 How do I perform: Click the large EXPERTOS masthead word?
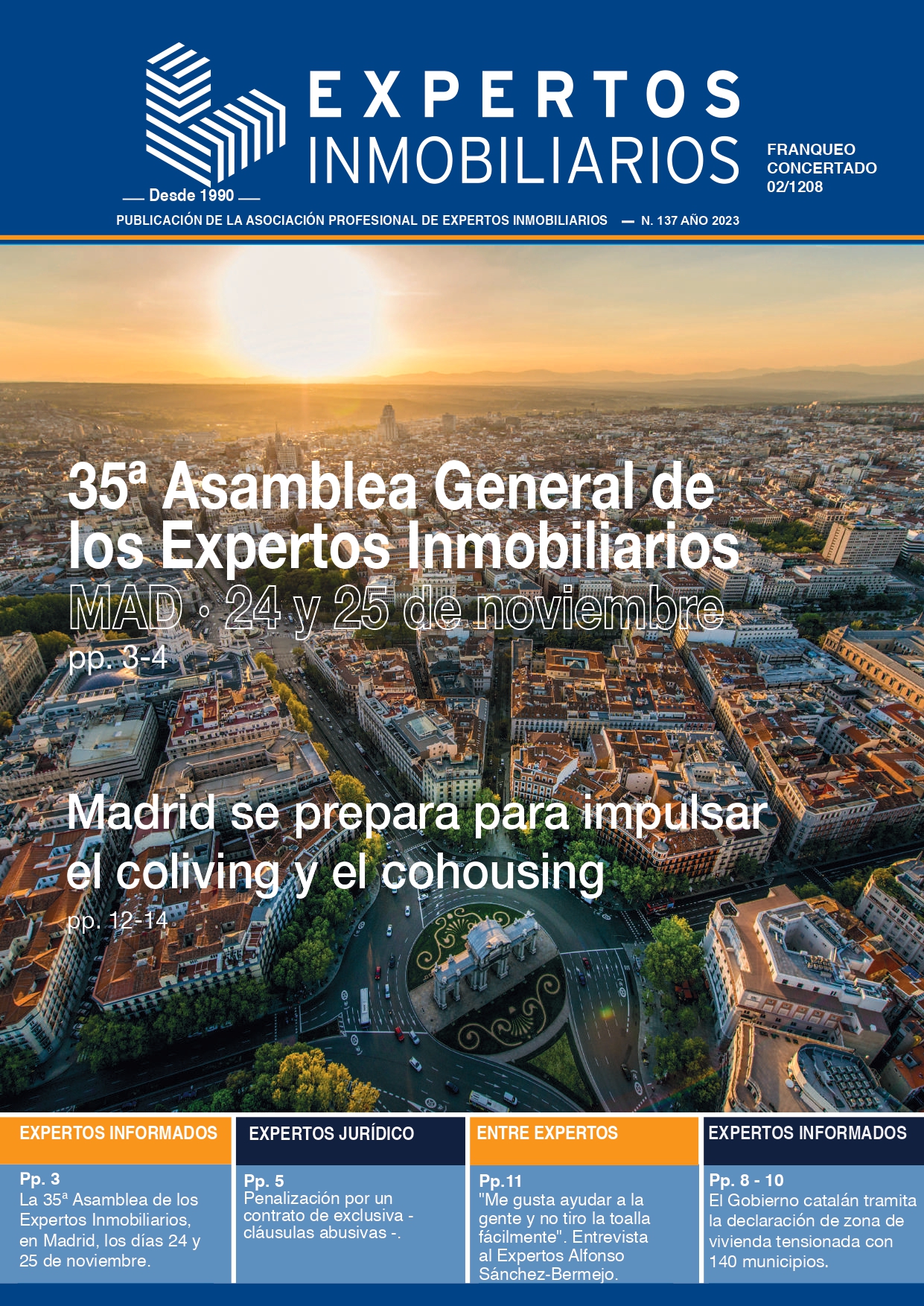click(524, 95)
